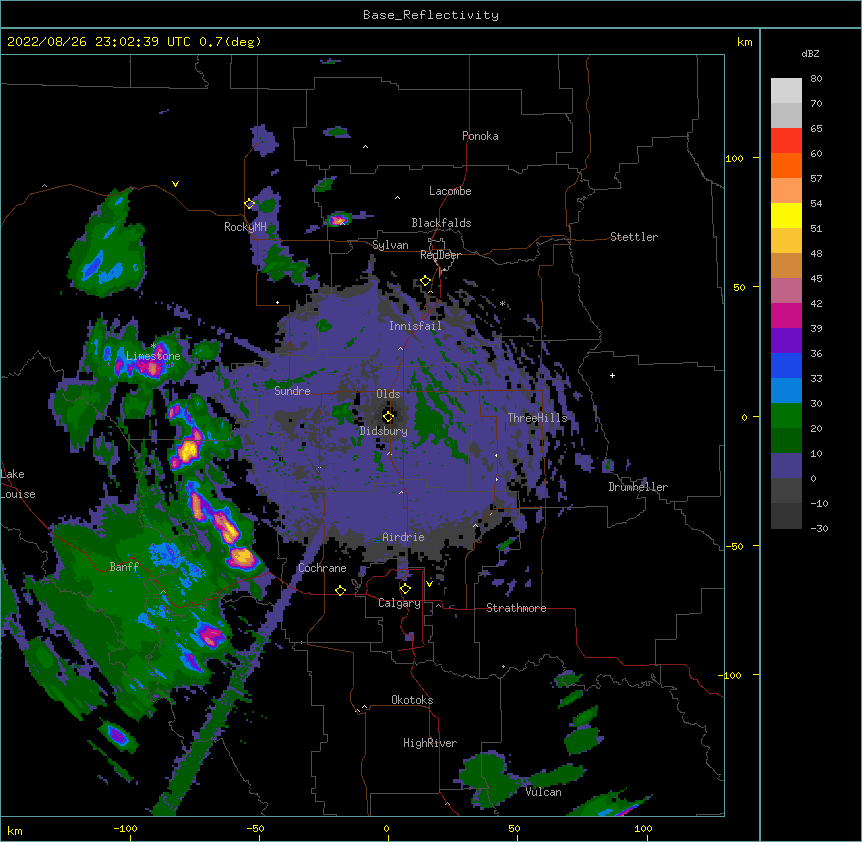
Task: Click the Limestone label
Action: [153, 356]
